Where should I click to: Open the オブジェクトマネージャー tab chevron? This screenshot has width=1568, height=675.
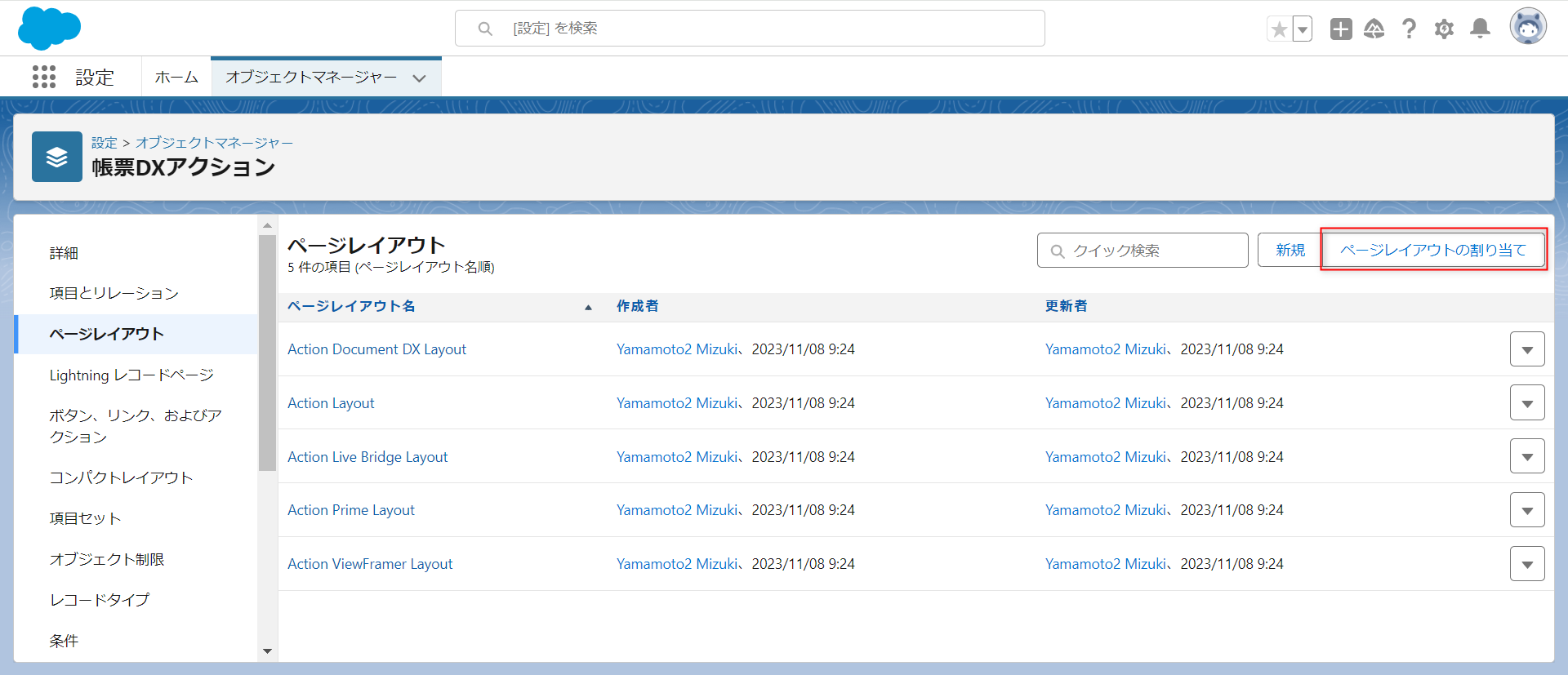click(420, 78)
